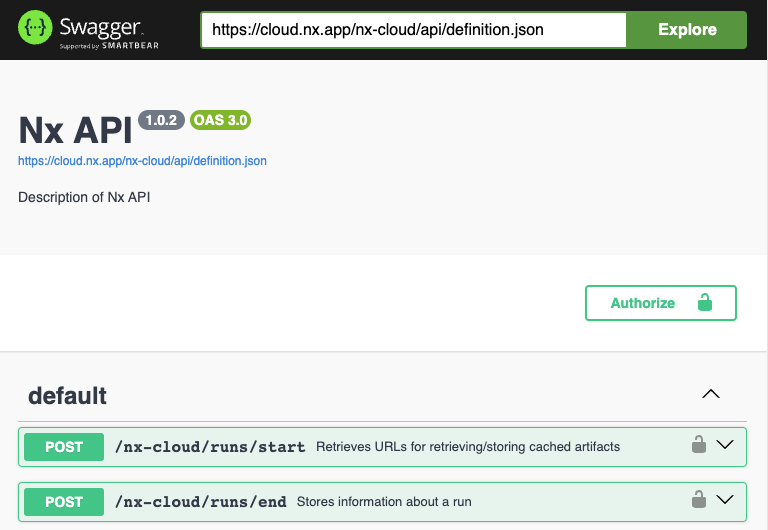This screenshot has height=530, width=768.
Task: Click the POST badge for runs/start
Action: (64, 447)
